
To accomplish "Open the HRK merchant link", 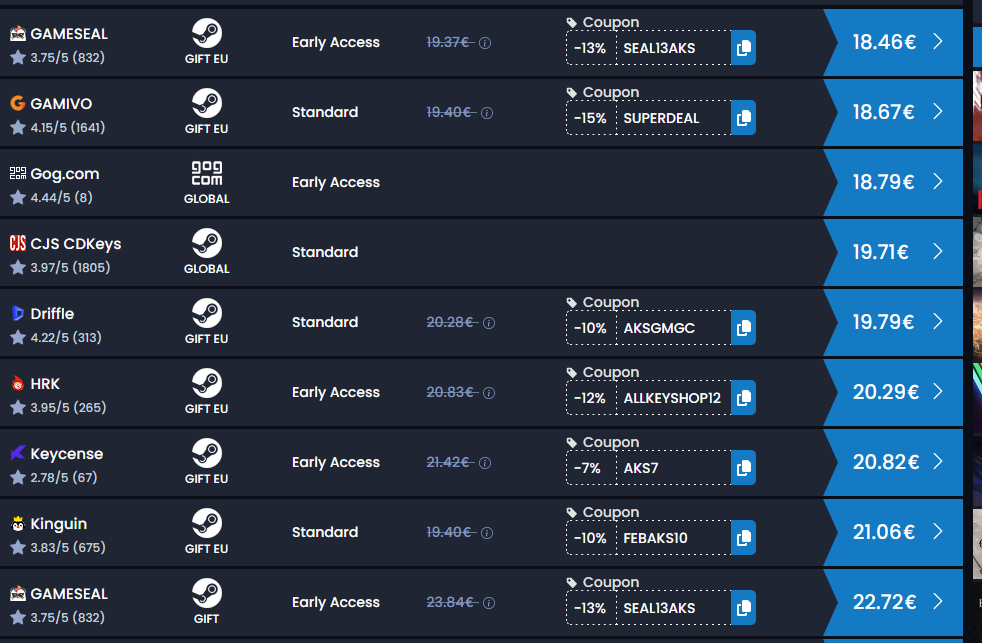I will tap(45, 384).
